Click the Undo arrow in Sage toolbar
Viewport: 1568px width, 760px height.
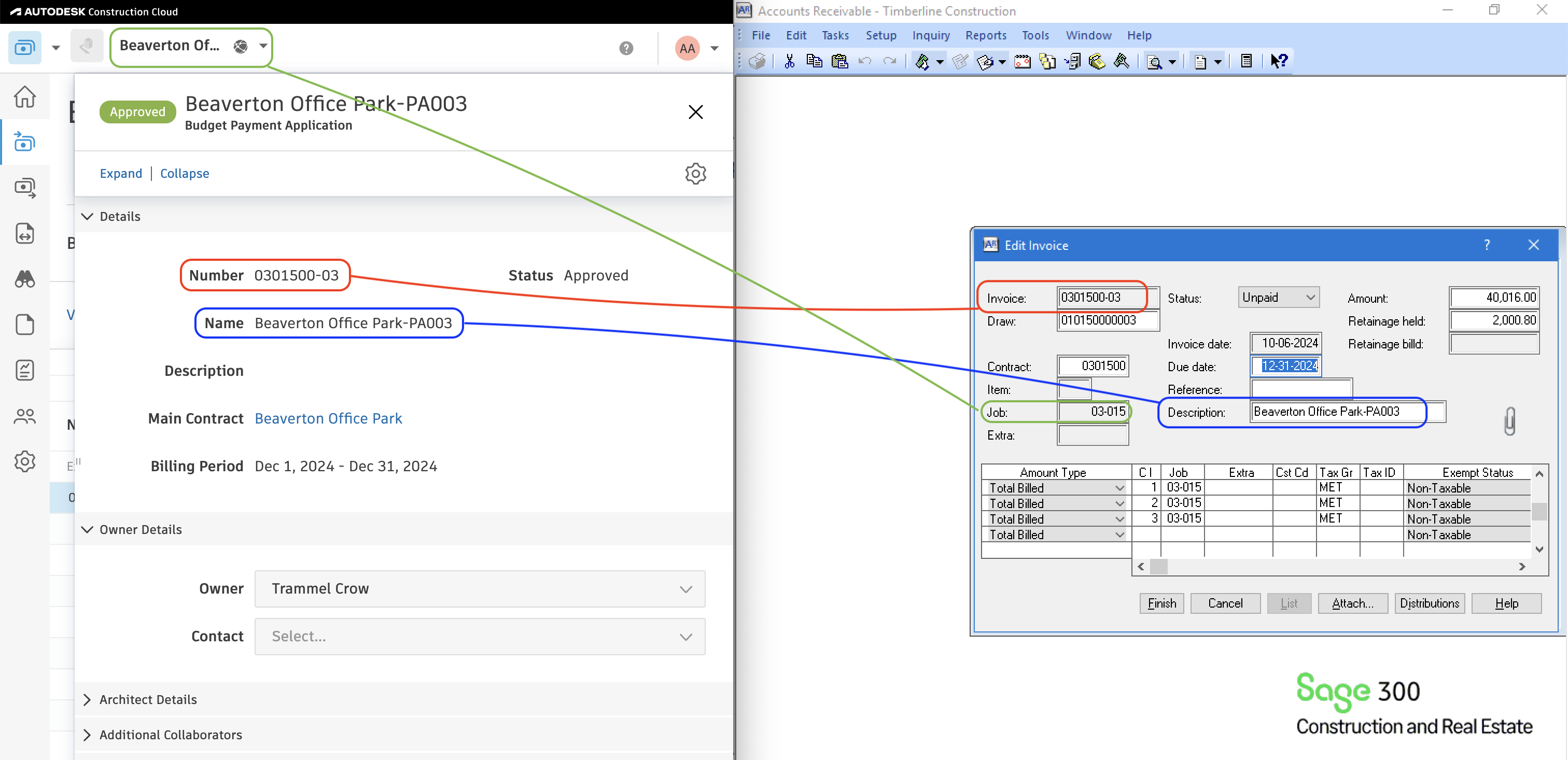coord(865,62)
